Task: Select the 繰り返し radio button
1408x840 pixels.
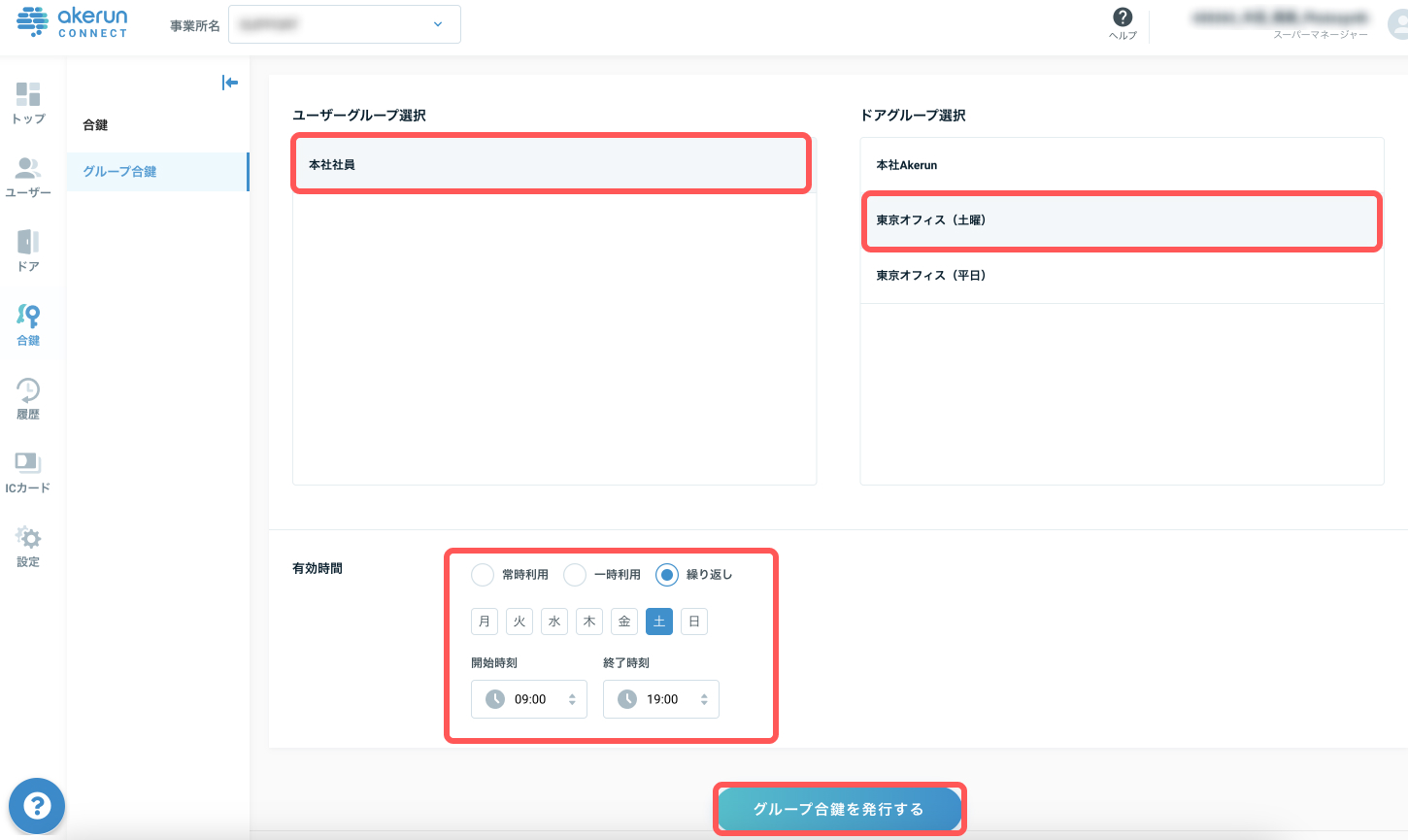Action: 667,575
